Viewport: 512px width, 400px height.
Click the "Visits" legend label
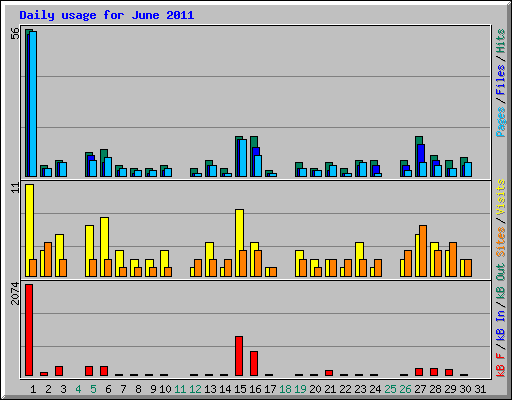501,197
